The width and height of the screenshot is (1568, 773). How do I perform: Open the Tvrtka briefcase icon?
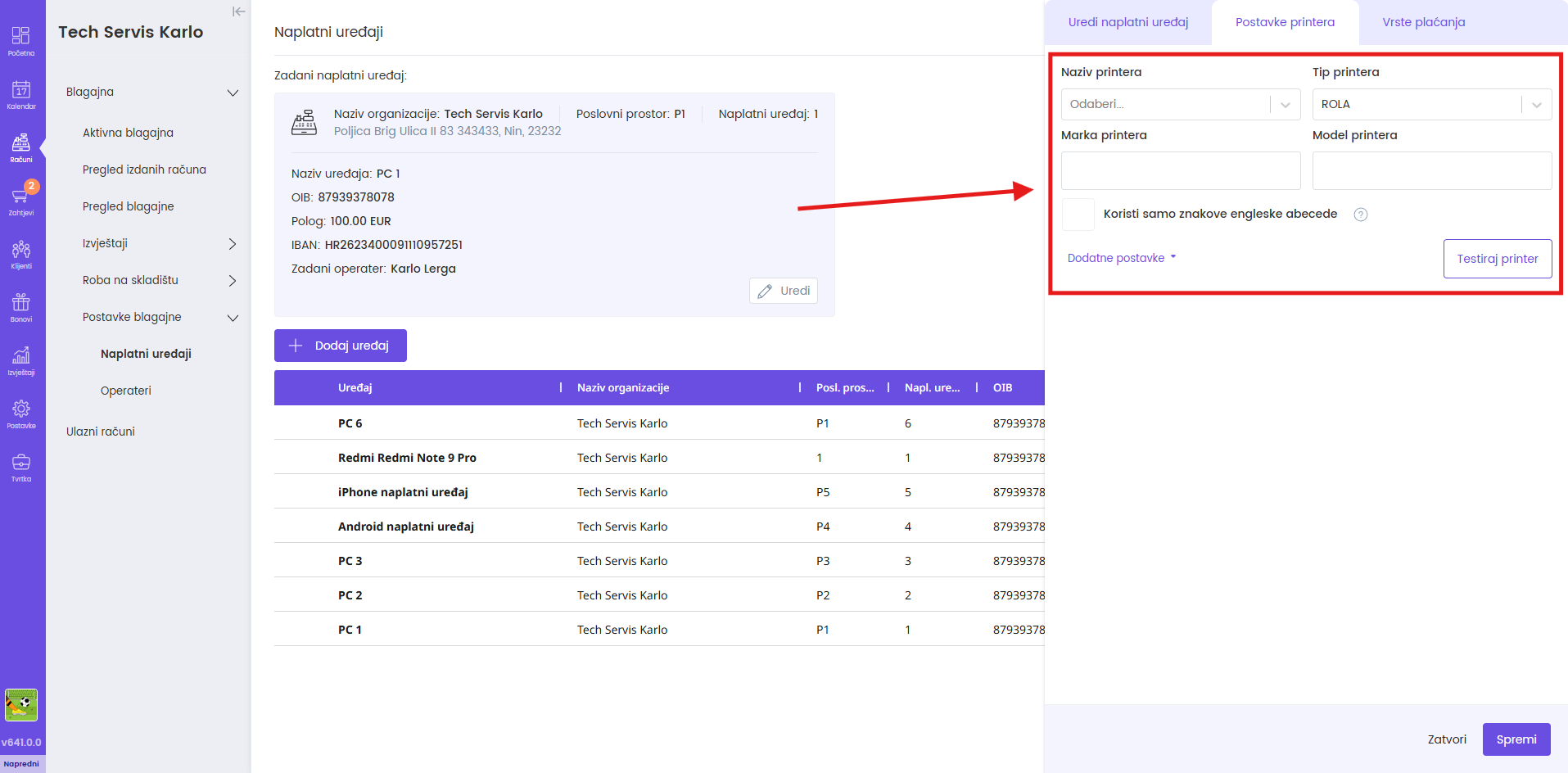(x=21, y=466)
